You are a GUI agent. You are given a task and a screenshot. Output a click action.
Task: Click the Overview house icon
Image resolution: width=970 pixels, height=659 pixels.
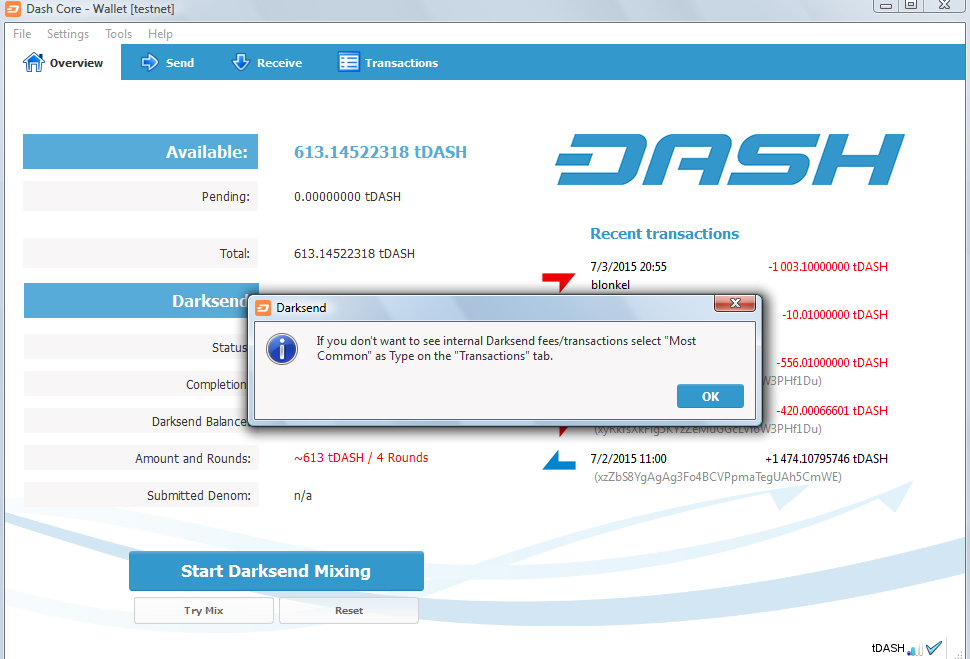point(33,62)
